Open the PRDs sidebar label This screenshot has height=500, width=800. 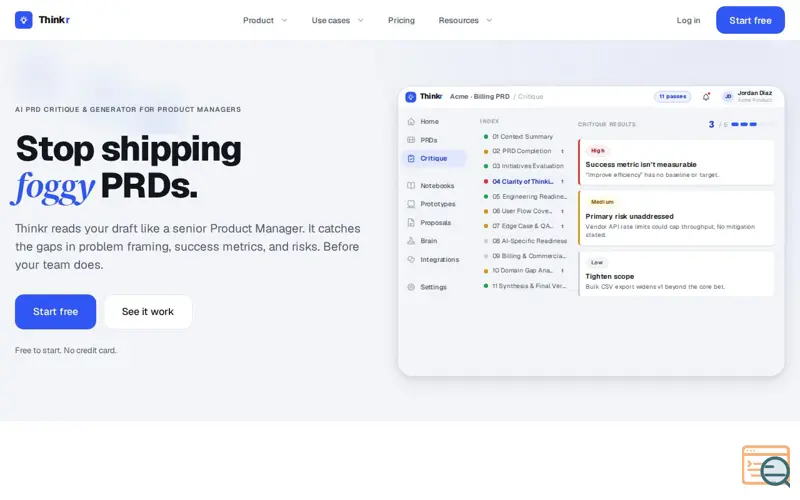(429, 140)
